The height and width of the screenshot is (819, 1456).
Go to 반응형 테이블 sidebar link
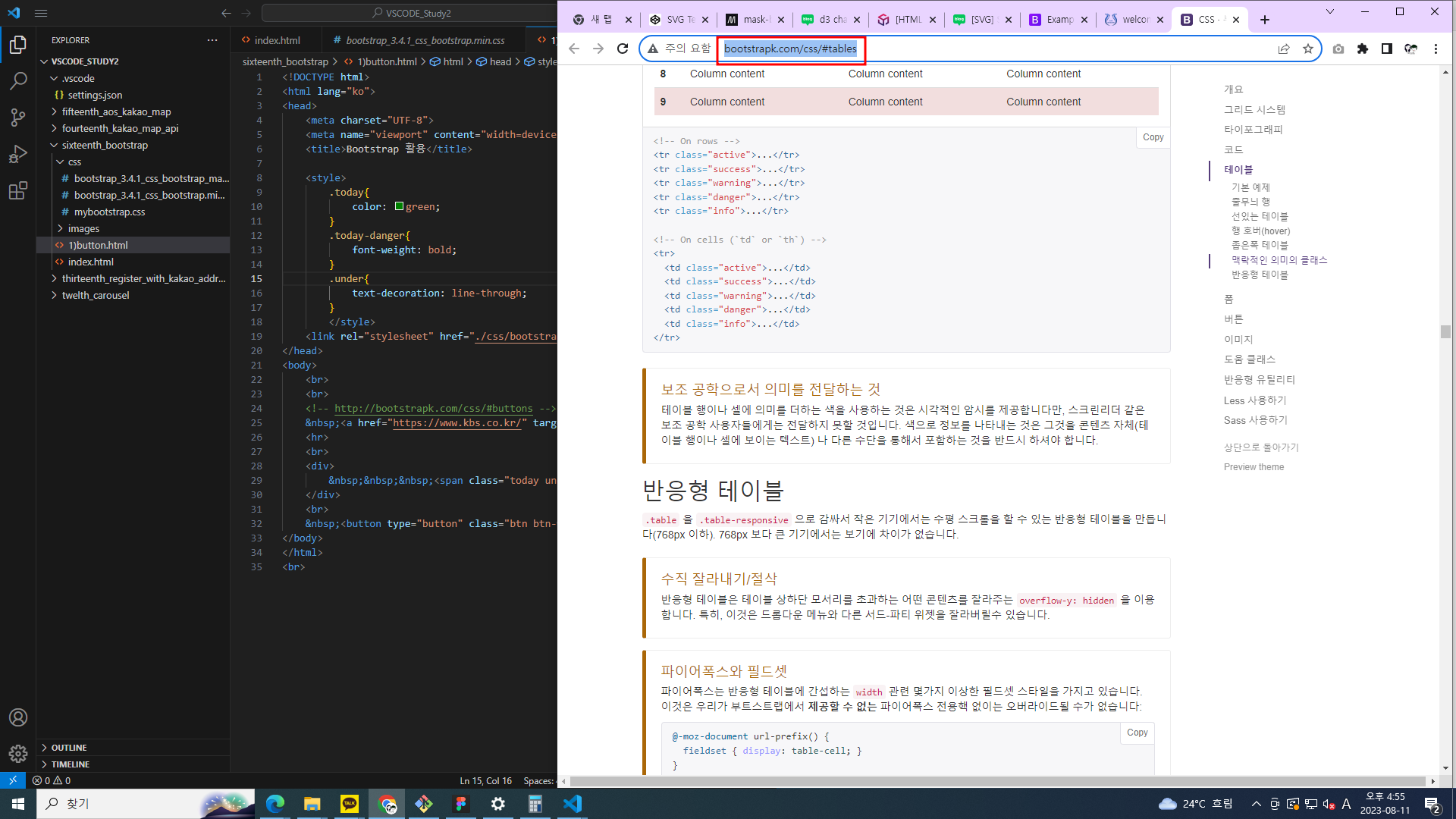click(1259, 275)
